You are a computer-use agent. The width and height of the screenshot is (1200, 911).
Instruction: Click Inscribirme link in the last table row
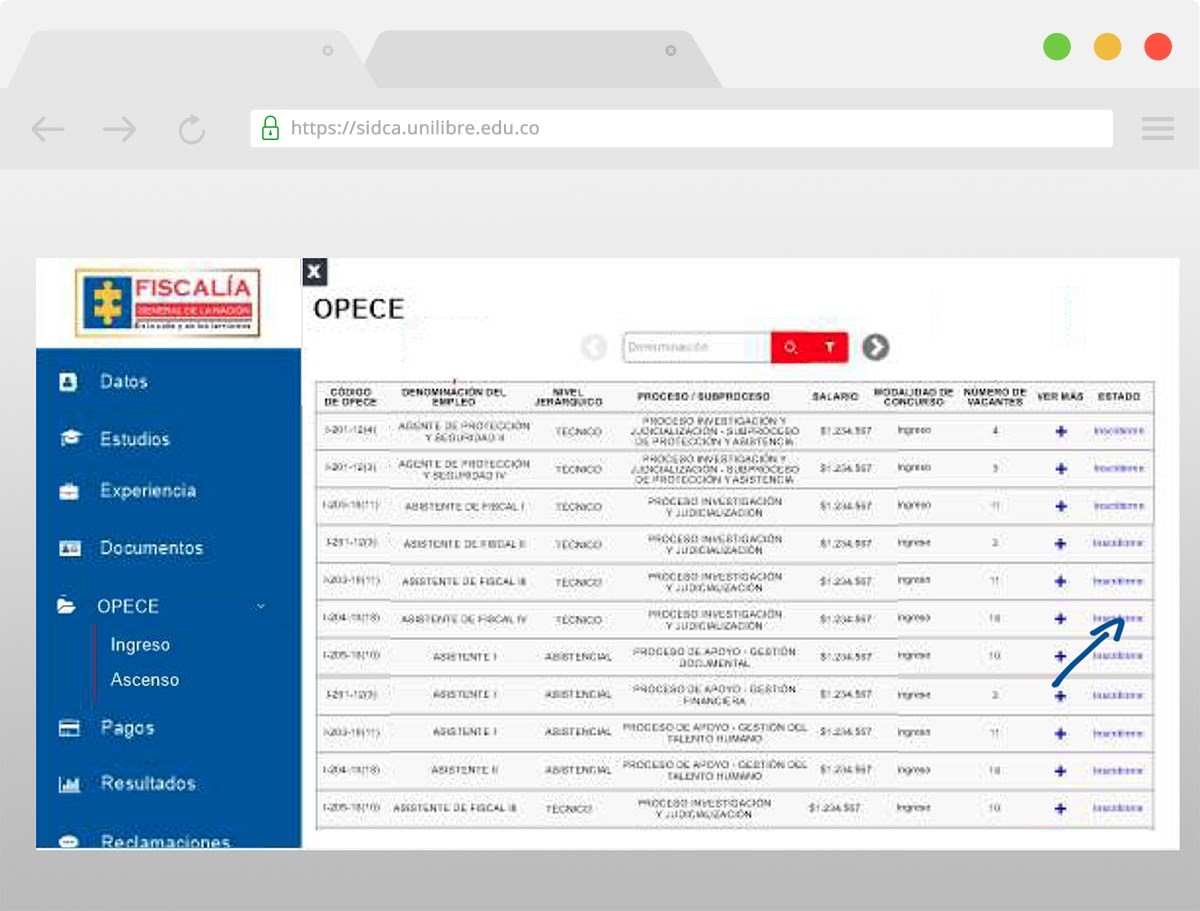(1118, 807)
